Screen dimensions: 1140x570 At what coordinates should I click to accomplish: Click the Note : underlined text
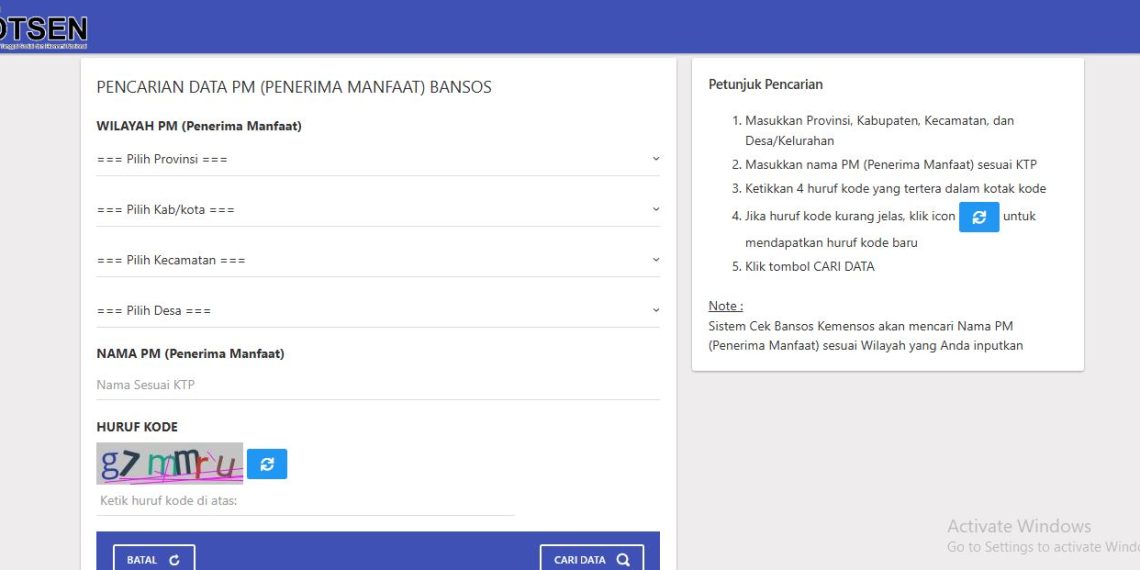(x=726, y=306)
